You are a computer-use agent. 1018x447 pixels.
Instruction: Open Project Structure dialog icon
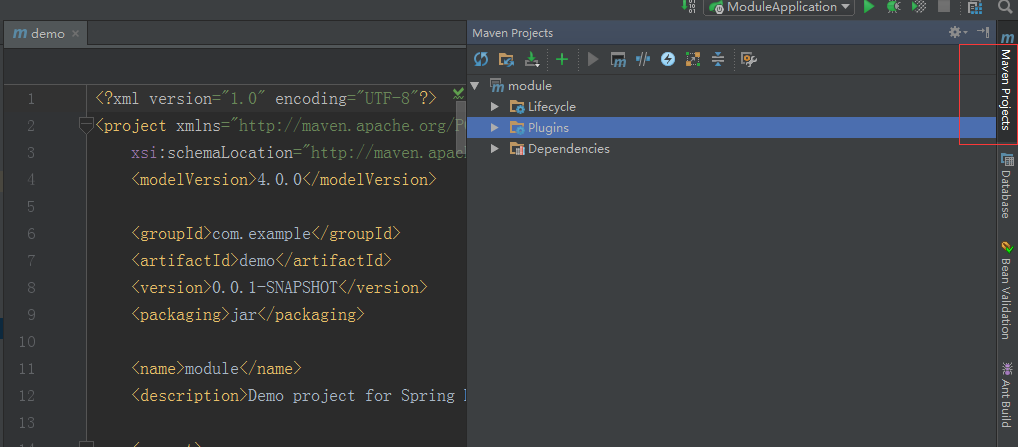click(975, 7)
